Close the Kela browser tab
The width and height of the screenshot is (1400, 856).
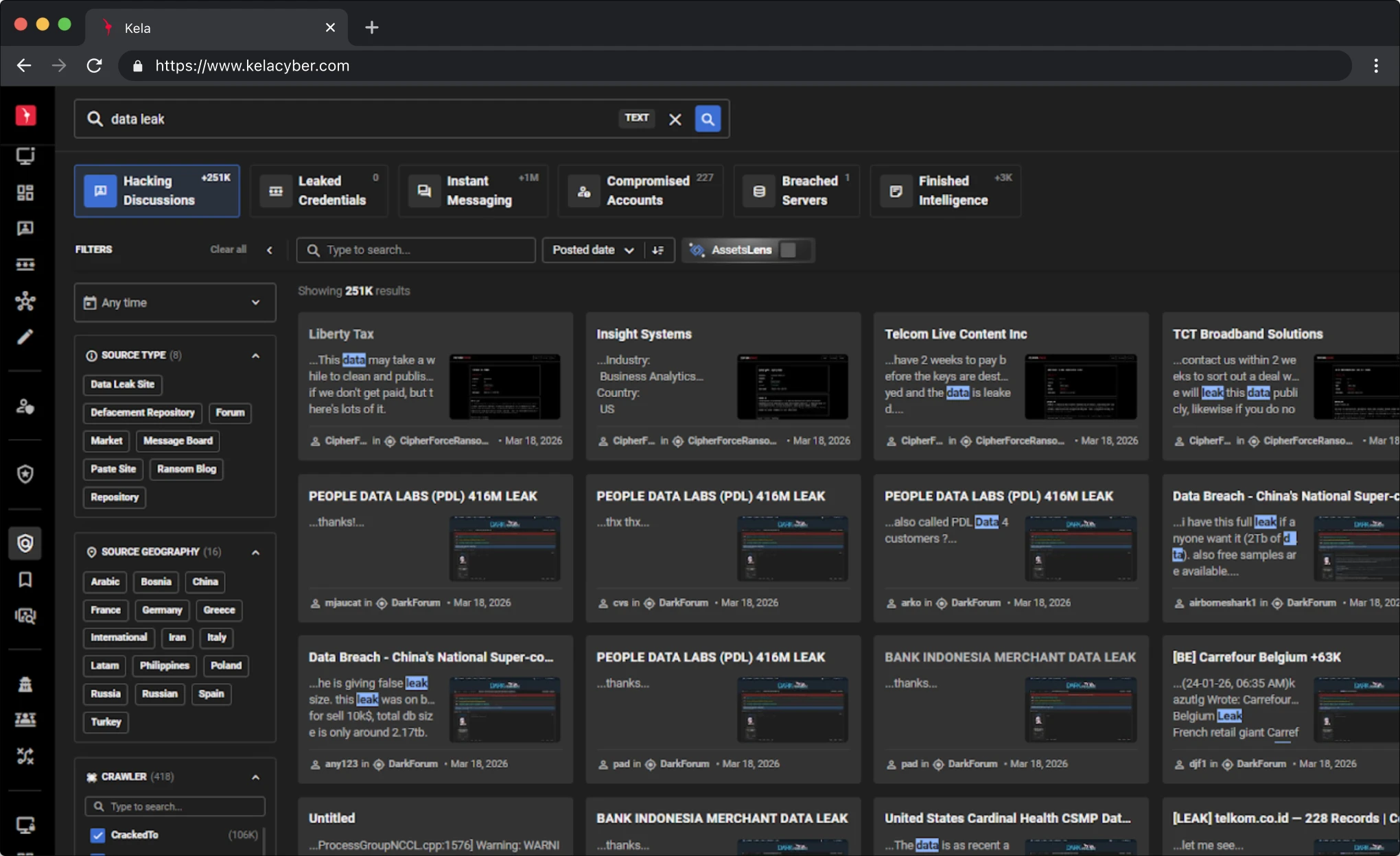pos(330,27)
